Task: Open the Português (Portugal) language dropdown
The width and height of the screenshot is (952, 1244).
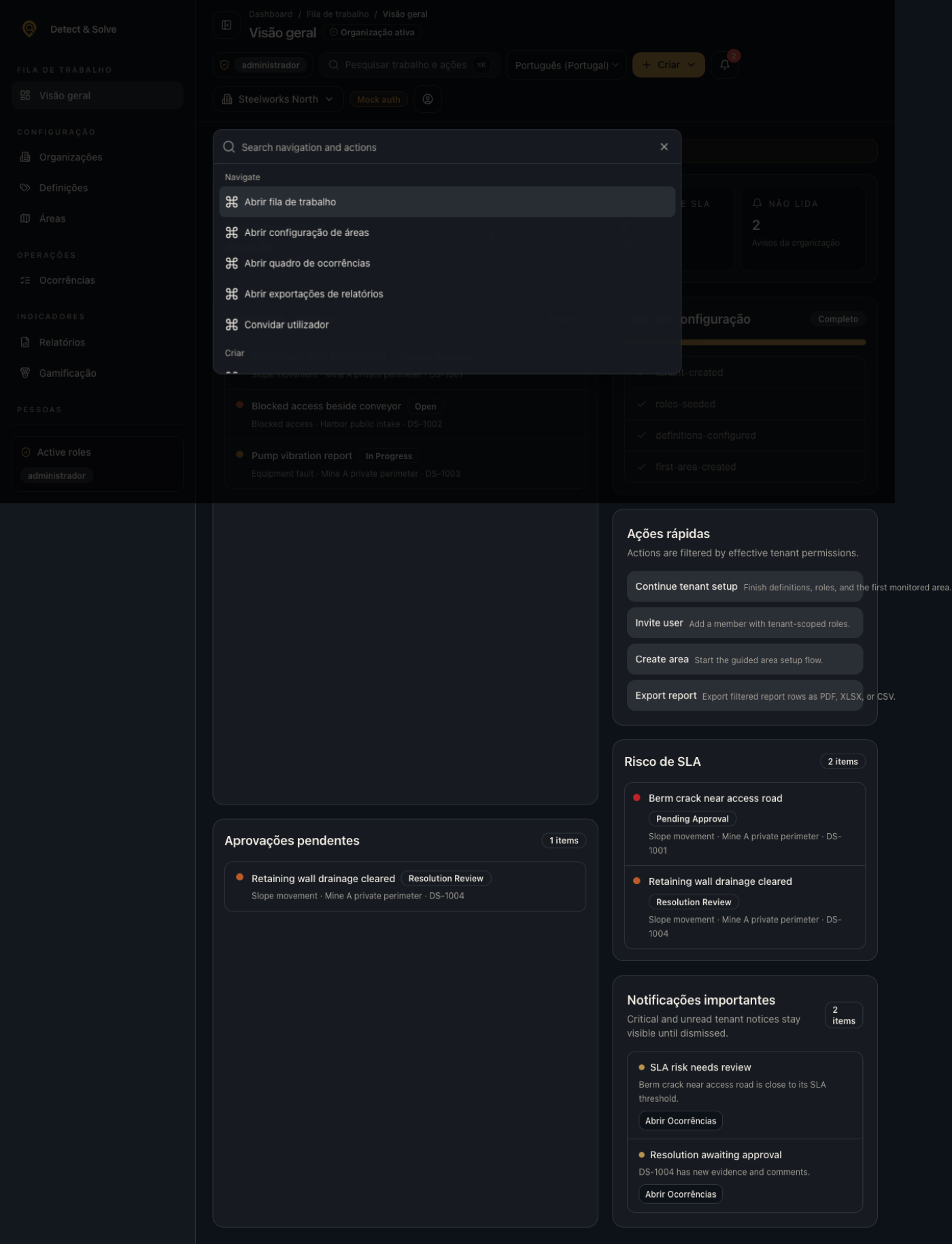Action: tap(566, 65)
